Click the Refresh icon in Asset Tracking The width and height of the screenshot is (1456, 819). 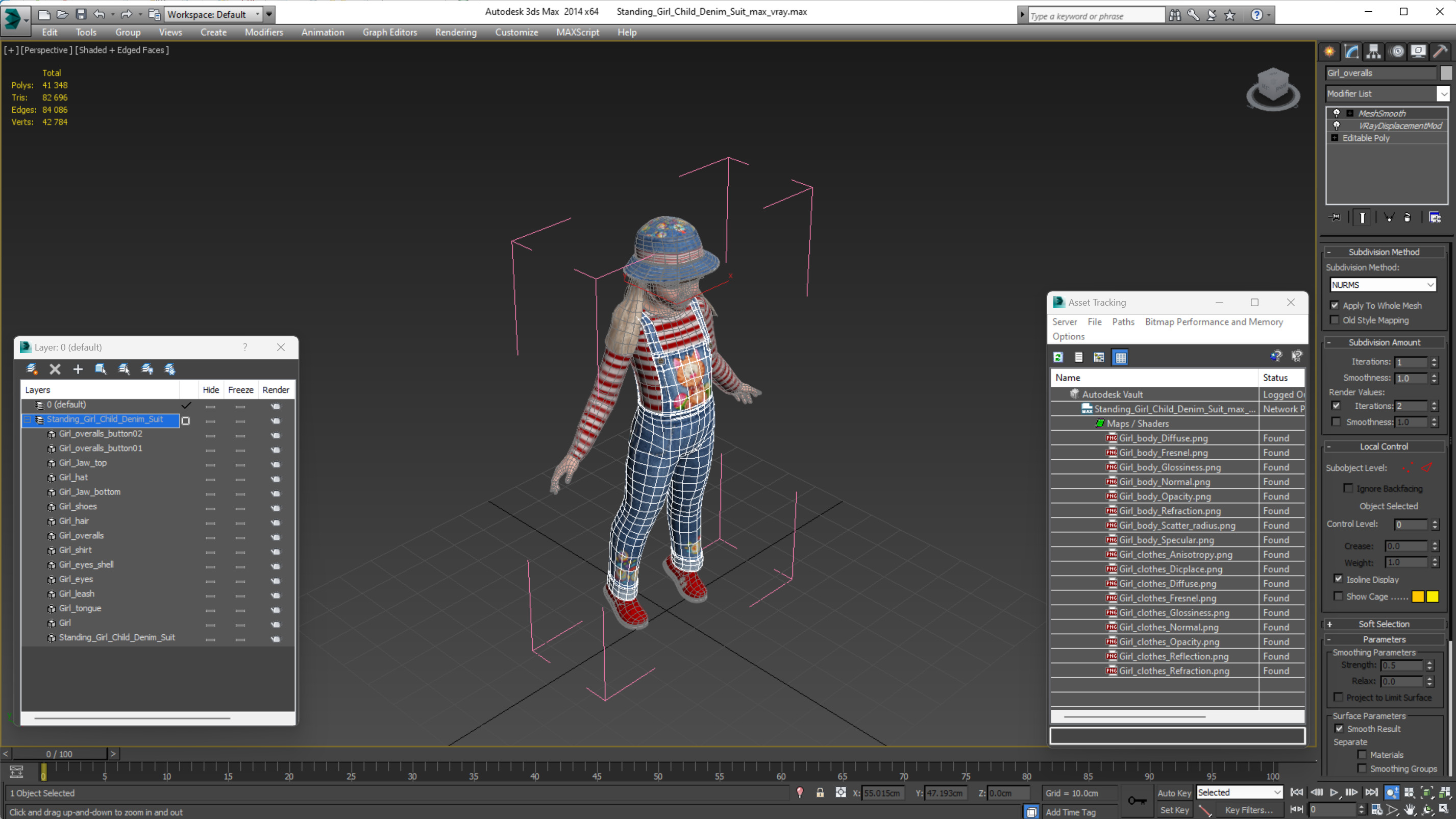(1058, 357)
